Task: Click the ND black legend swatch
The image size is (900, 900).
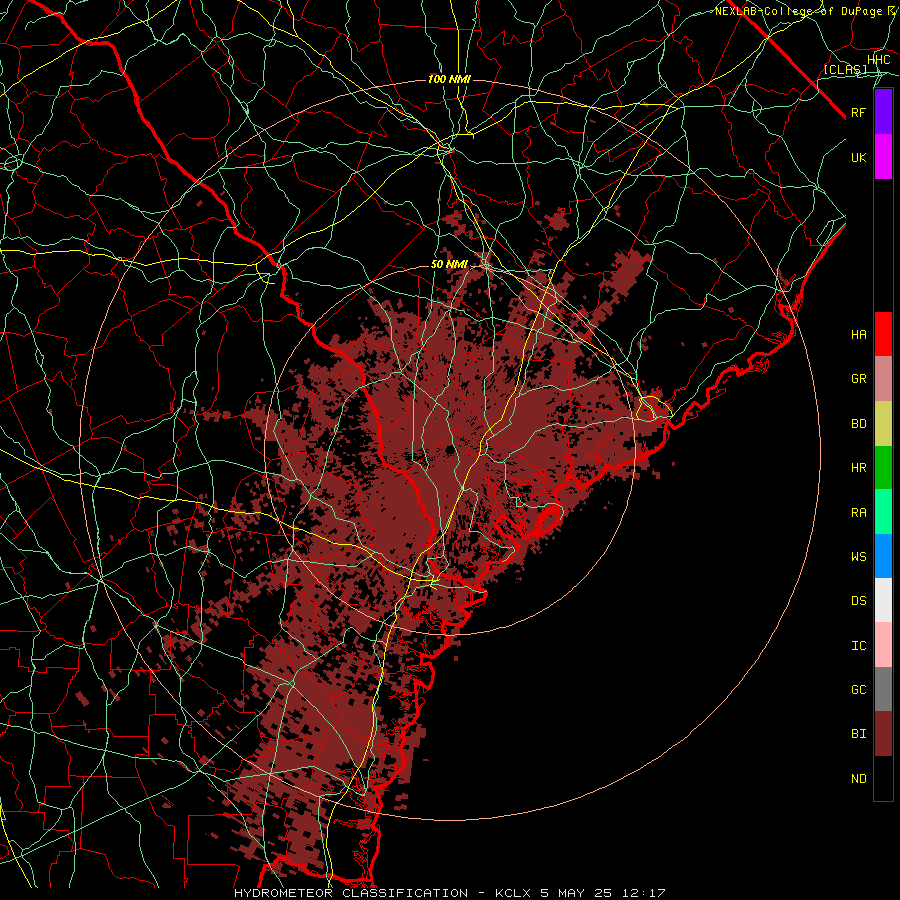Action: click(x=883, y=778)
